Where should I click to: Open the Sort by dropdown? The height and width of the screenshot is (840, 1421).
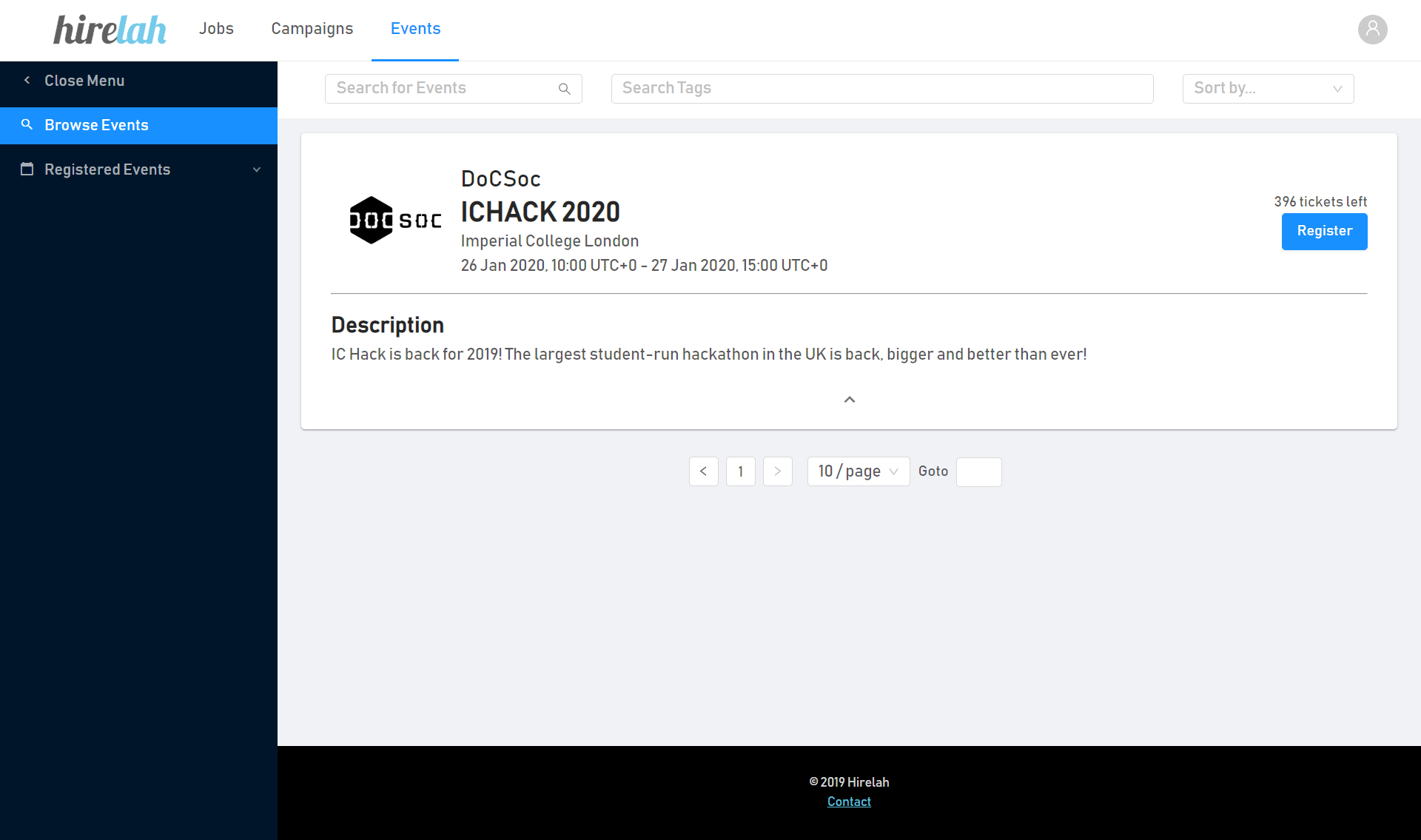click(1267, 89)
